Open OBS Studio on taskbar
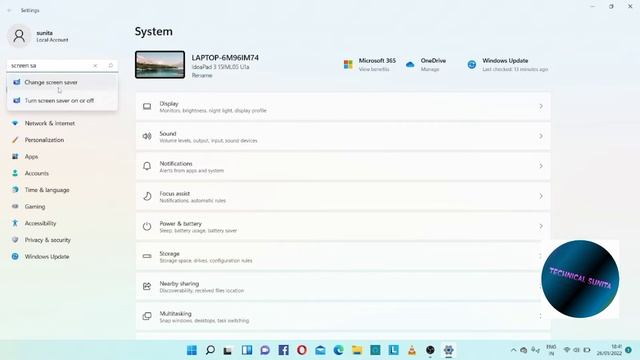 click(x=430, y=350)
